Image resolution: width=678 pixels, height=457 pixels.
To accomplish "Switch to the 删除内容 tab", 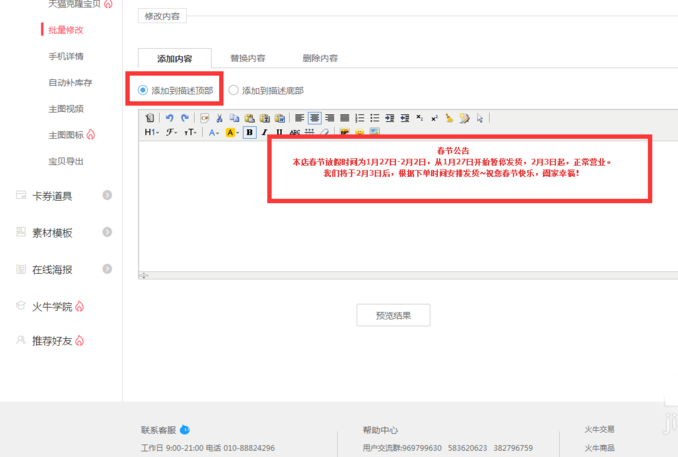I will pyautogui.click(x=320, y=58).
